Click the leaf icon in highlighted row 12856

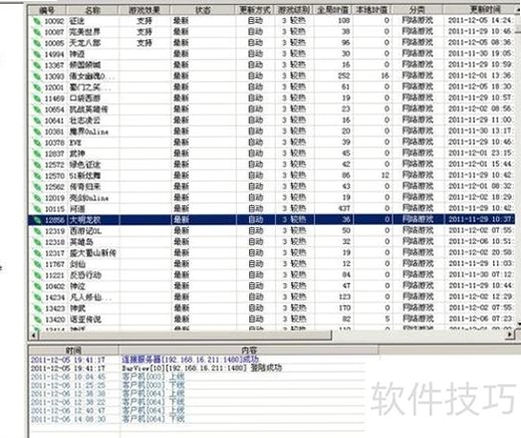click(x=36, y=220)
